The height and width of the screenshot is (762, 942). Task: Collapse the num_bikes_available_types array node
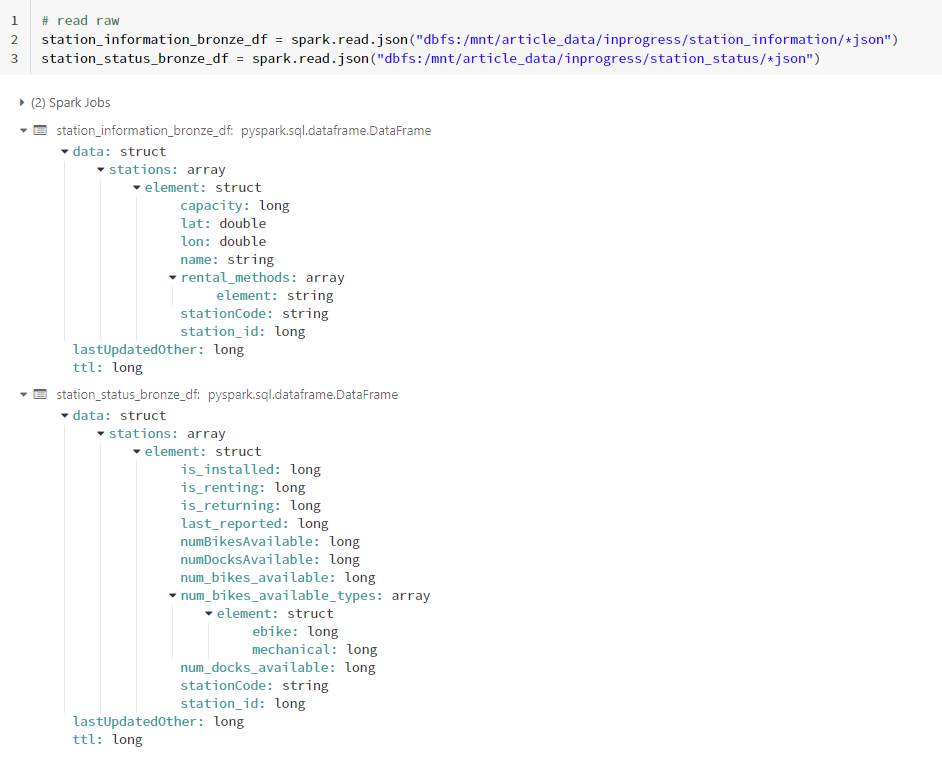[x=173, y=596]
